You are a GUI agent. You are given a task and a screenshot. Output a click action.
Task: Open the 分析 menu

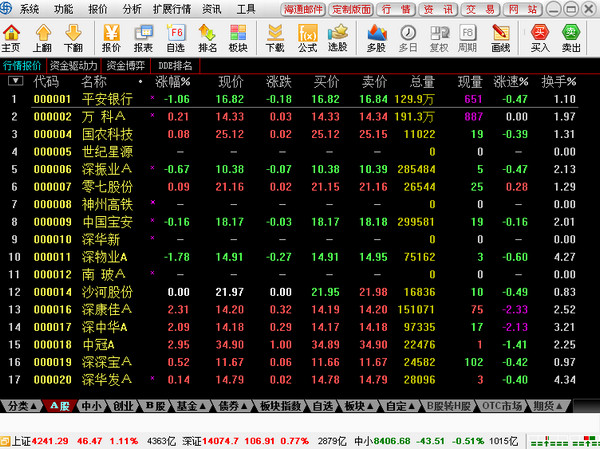click(132, 9)
